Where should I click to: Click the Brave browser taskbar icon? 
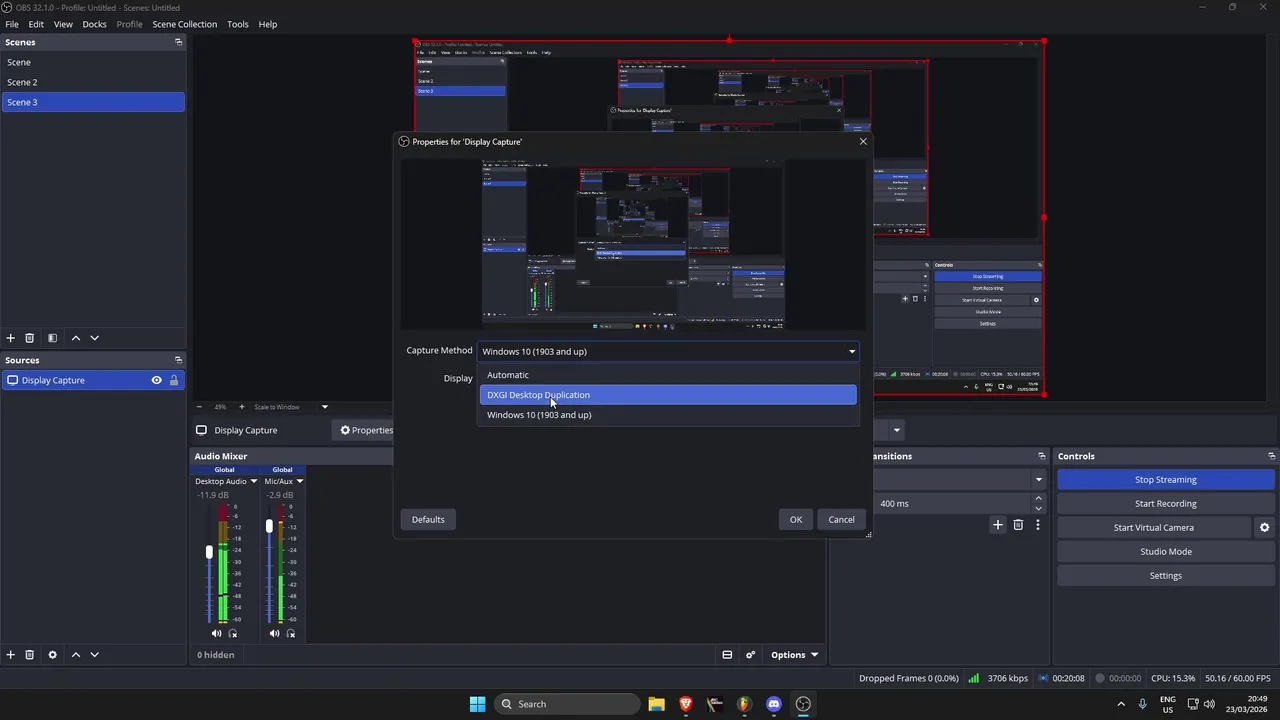tap(685, 704)
